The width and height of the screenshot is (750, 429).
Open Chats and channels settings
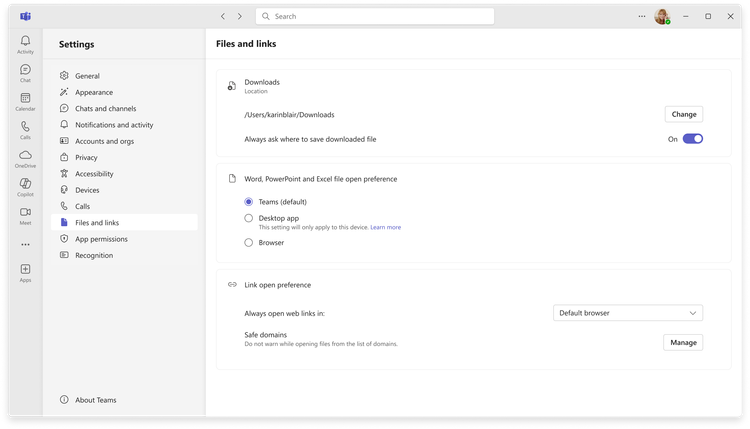[124, 109]
